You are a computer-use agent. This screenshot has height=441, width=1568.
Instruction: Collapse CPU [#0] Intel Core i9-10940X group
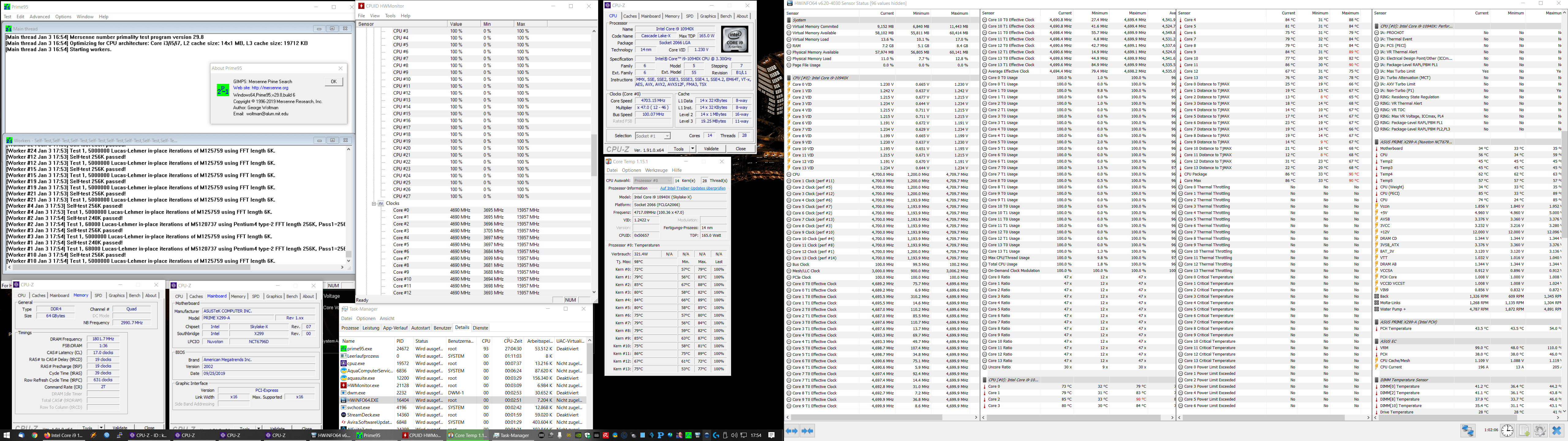(789, 78)
